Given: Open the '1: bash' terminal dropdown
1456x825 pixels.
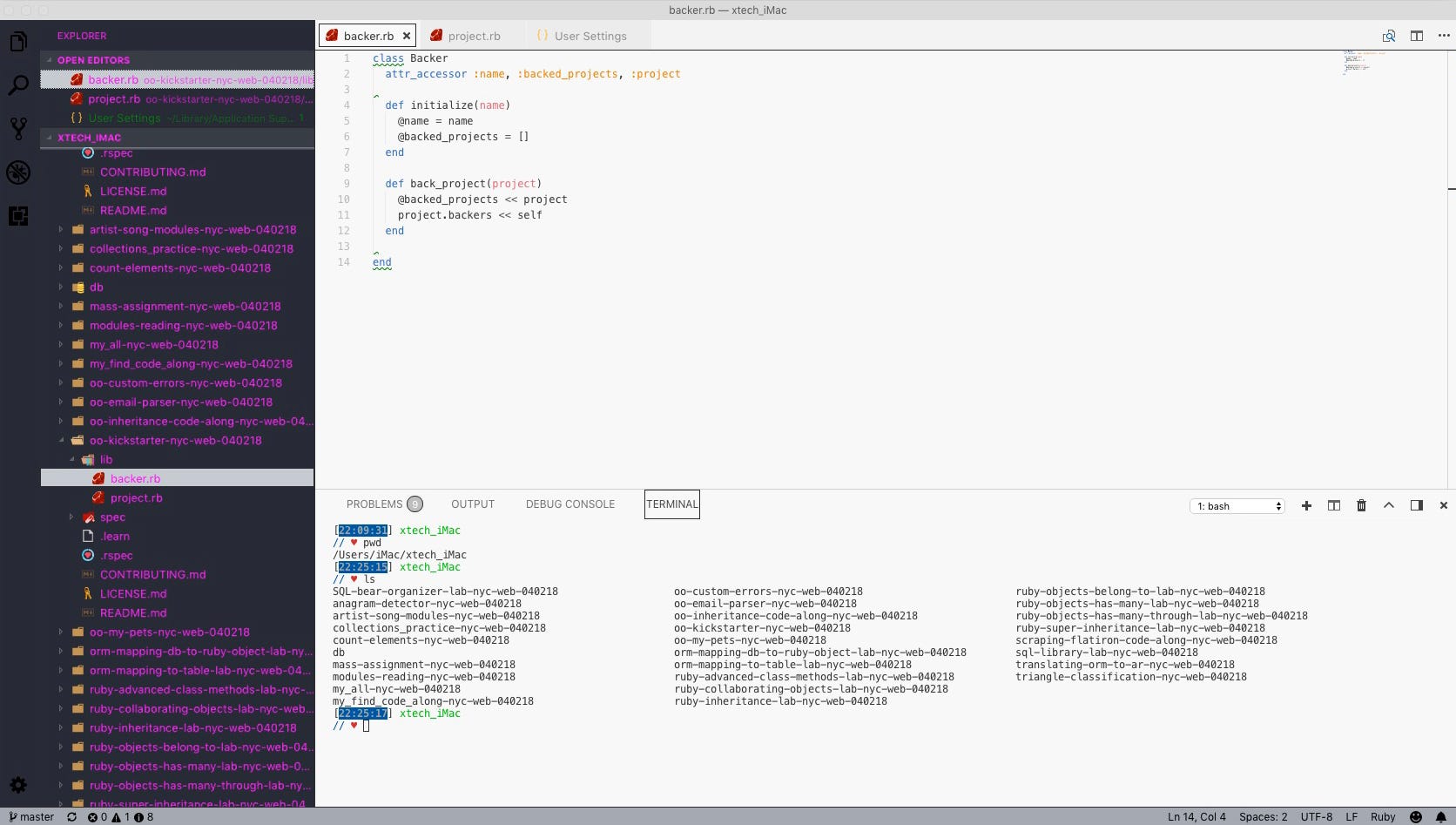Looking at the screenshot, I should [x=1237, y=505].
